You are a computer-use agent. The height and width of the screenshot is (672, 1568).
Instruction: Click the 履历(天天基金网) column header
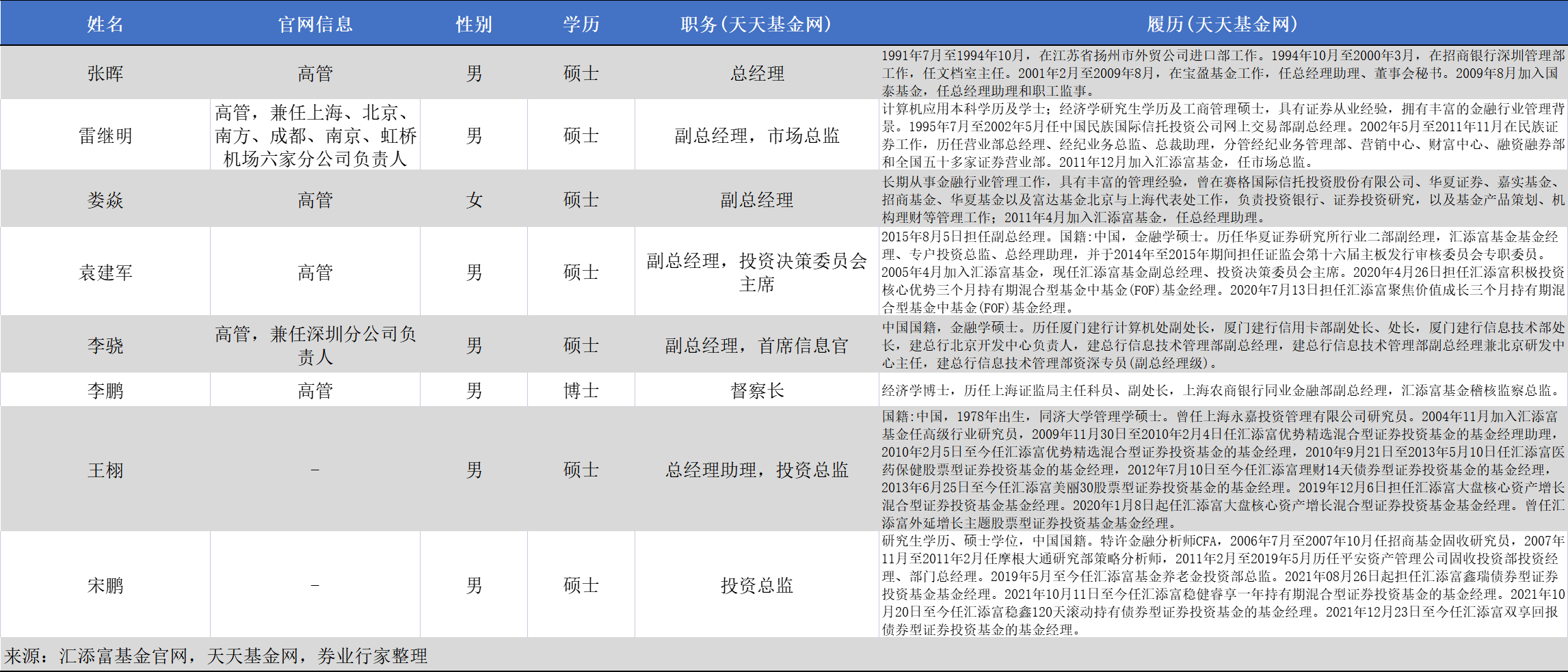[1223, 23]
